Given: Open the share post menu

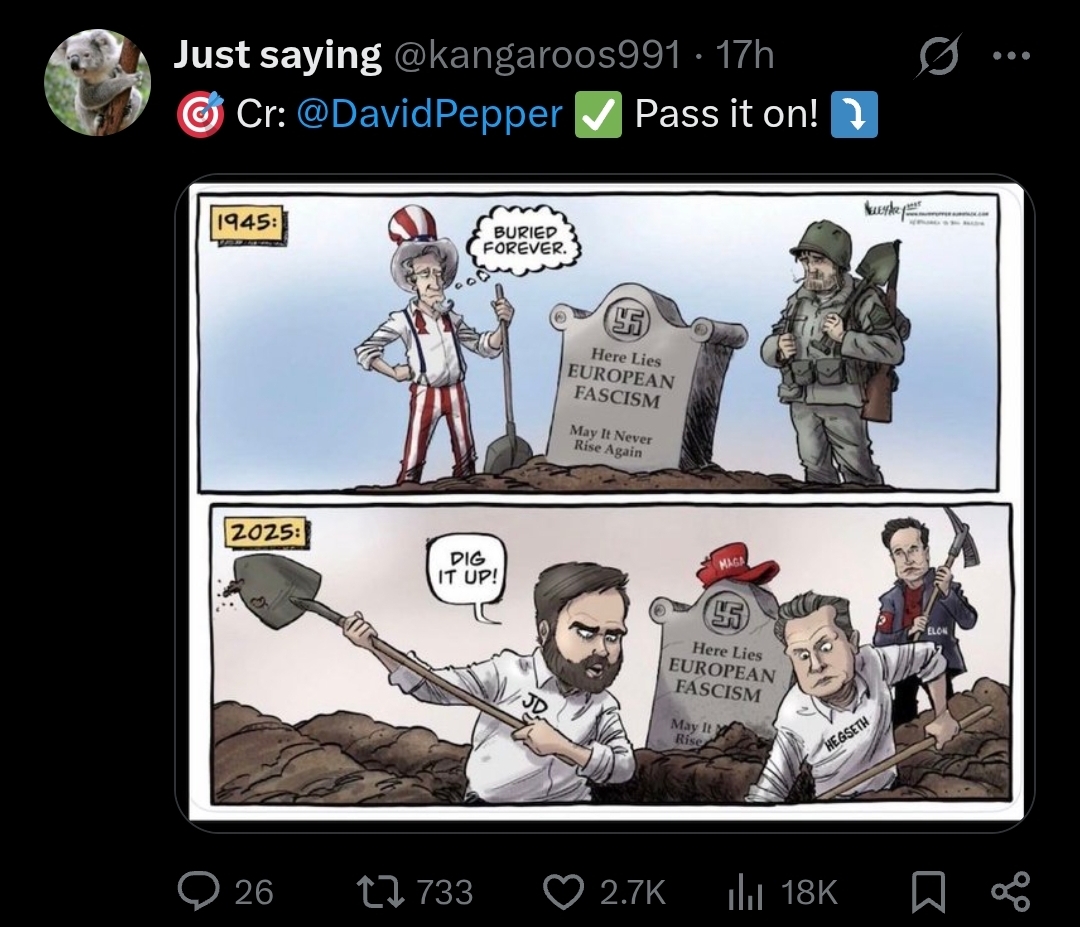Looking at the screenshot, I should (x=1010, y=892).
